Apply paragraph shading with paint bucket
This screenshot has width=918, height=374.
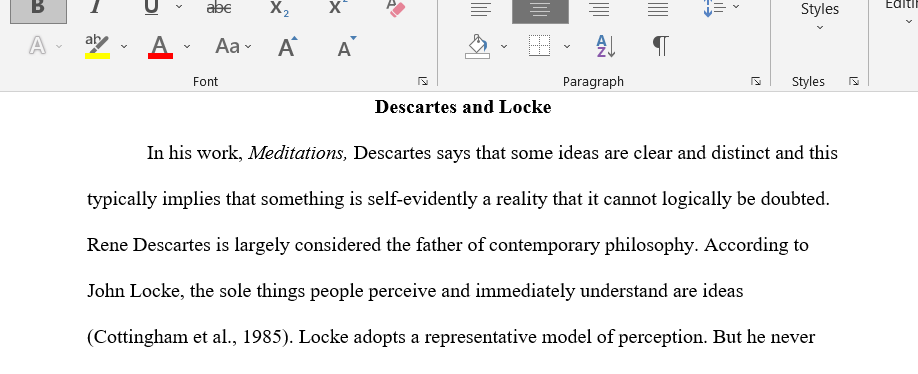(478, 46)
